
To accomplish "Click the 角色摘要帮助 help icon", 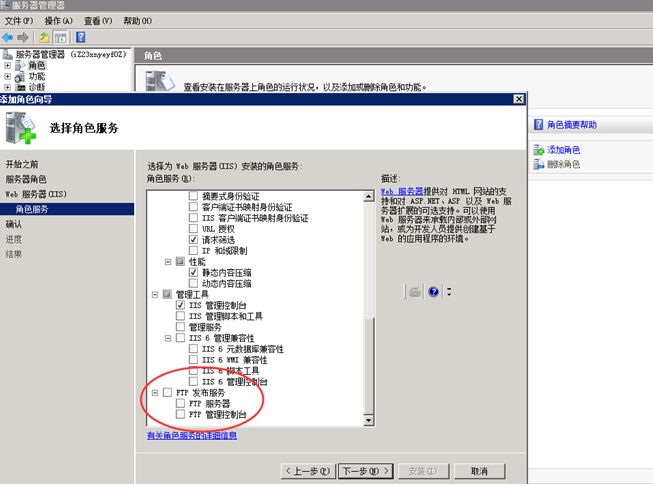I will (x=538, y=125).
